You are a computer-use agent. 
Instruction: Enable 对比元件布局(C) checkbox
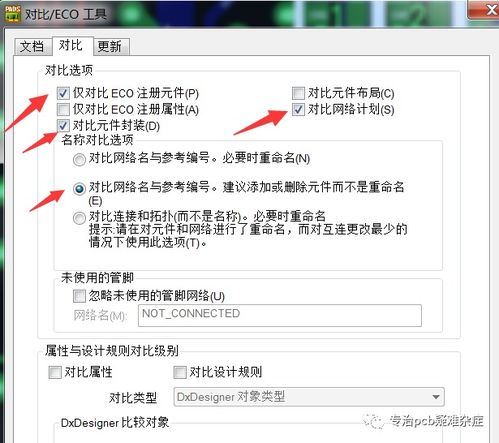[298, 93]
